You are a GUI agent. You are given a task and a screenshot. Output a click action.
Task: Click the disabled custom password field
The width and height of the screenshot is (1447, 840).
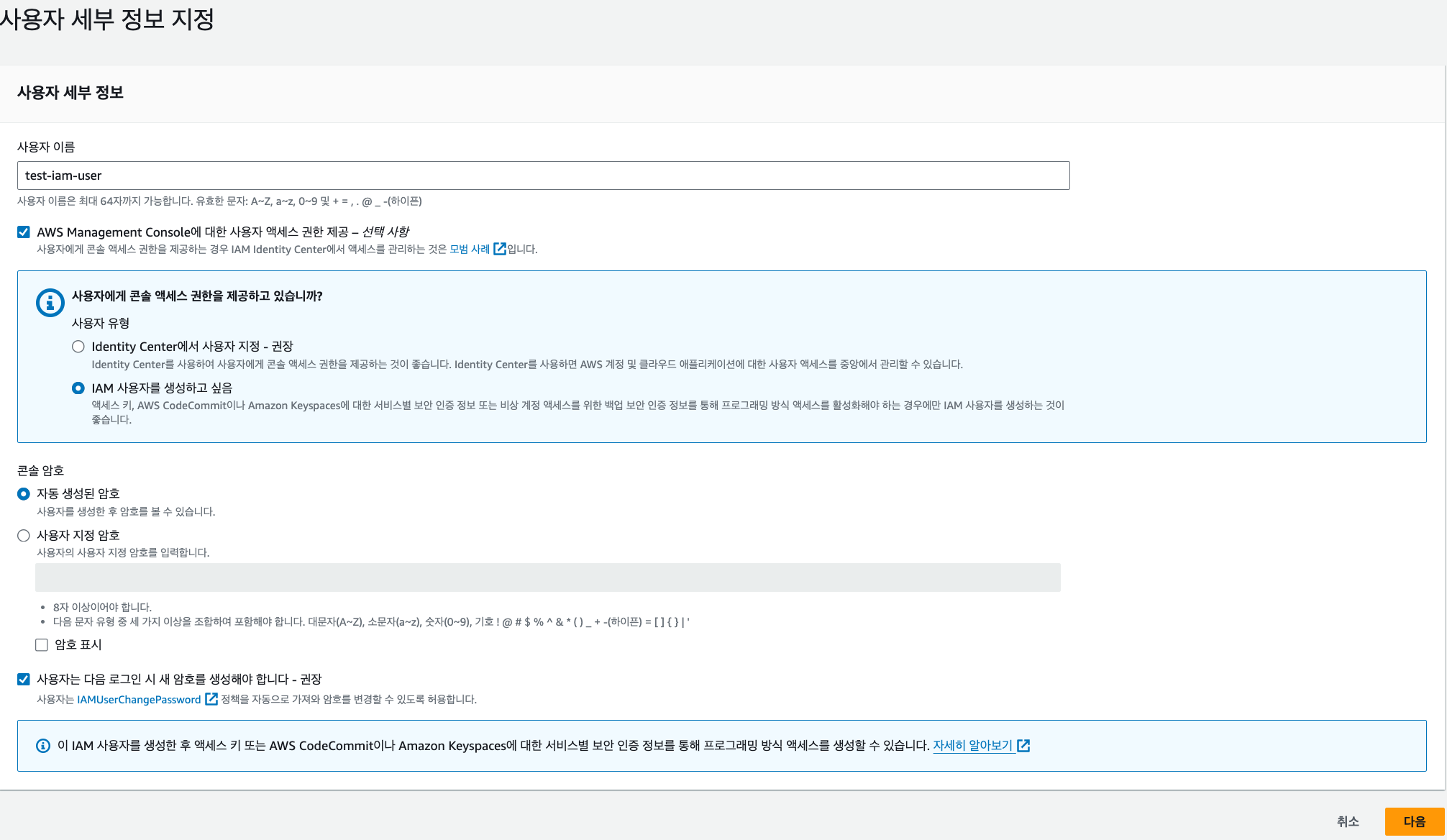click(x=547, y=577)
